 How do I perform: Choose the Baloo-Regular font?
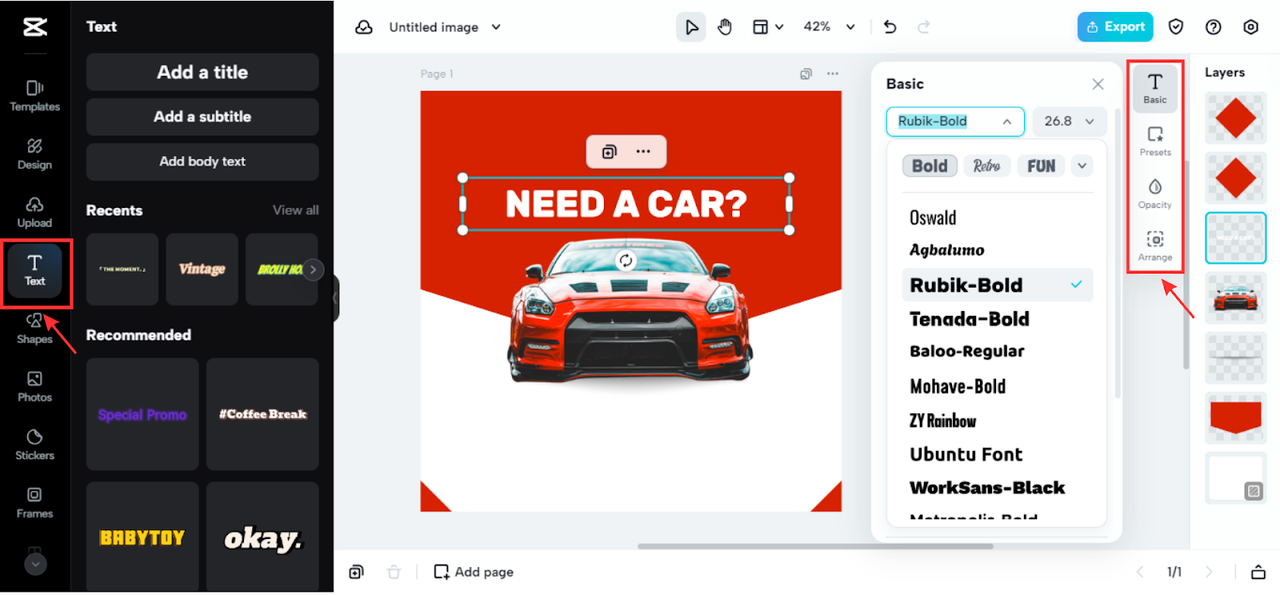point(997,352)
